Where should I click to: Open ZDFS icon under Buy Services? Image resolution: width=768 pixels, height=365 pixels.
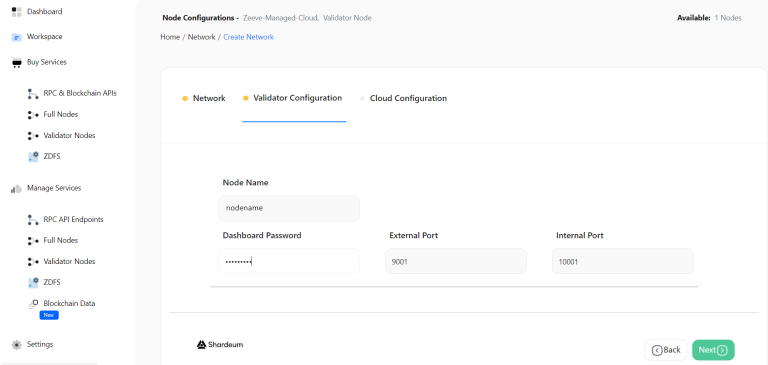coord(33,157)
